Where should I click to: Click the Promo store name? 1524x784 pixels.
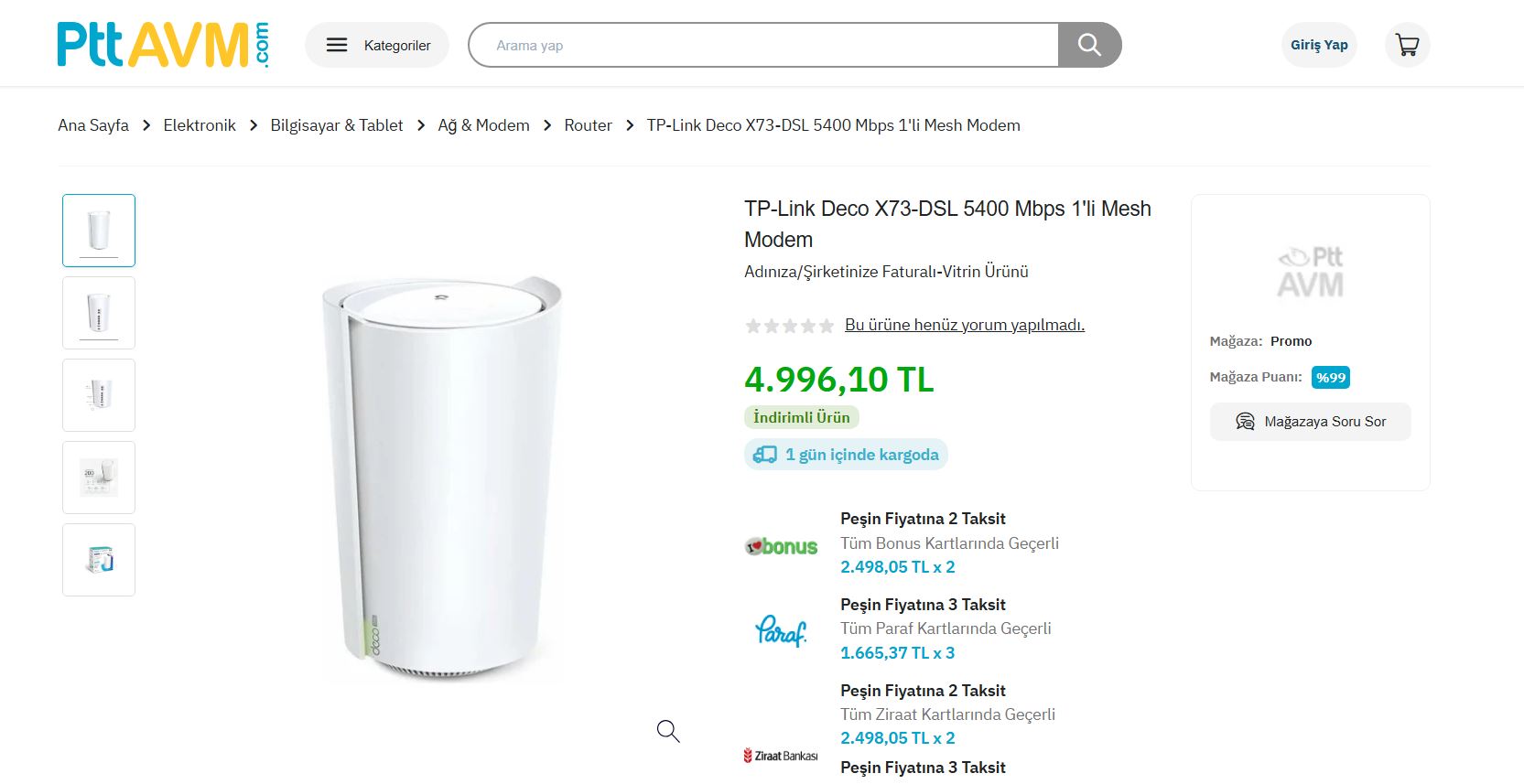point(1291,341)
